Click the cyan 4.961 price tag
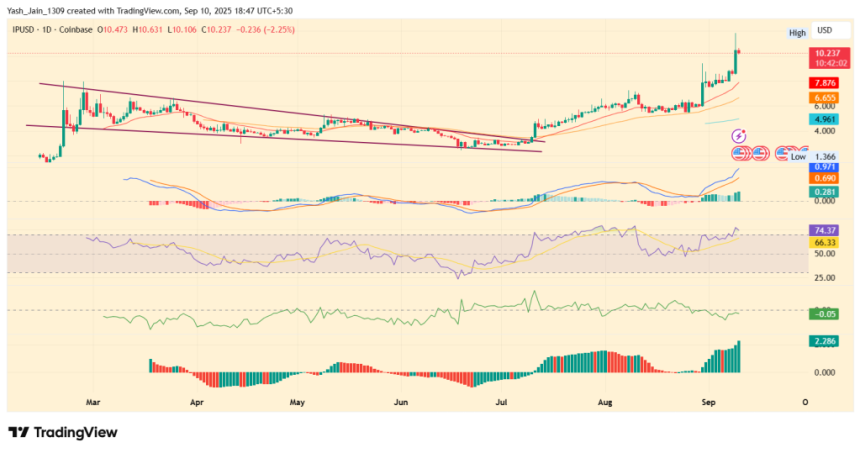 click(825, 119)
